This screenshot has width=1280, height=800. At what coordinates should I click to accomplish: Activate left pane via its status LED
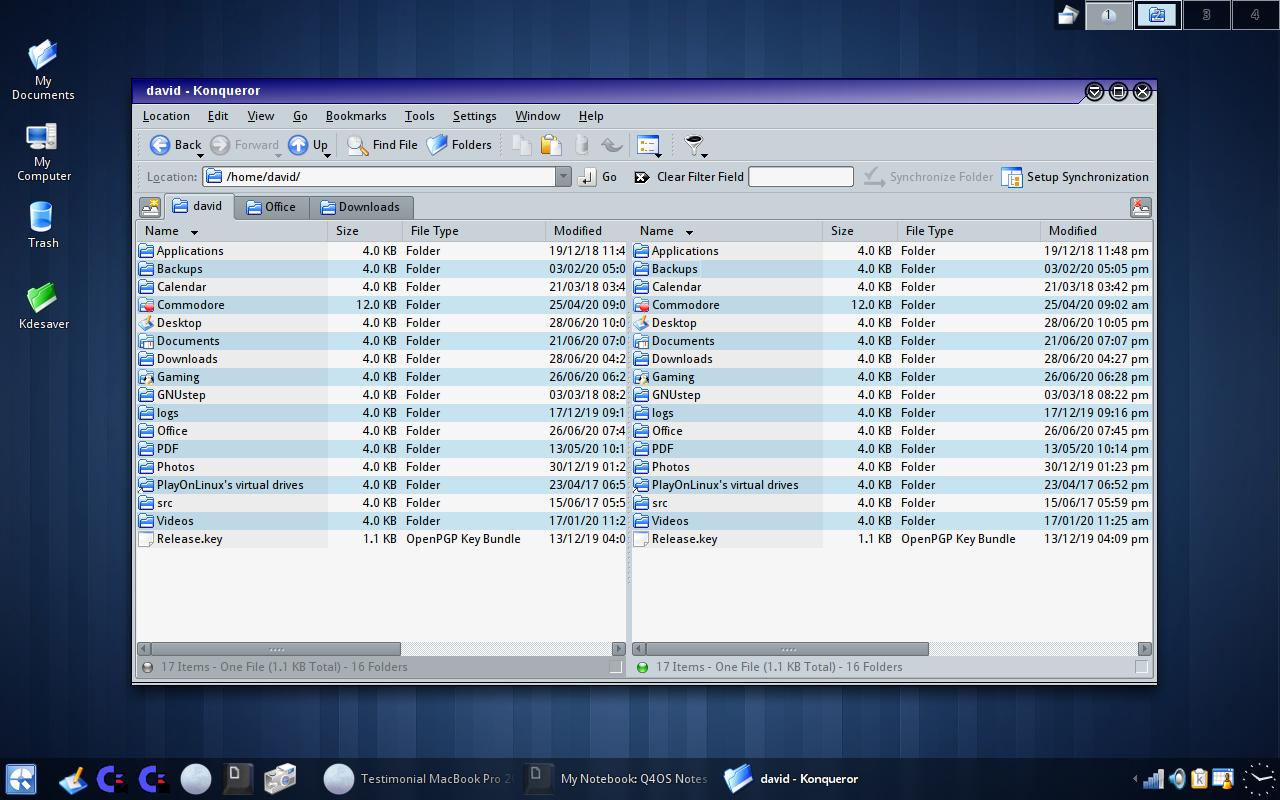coord(147,667)
